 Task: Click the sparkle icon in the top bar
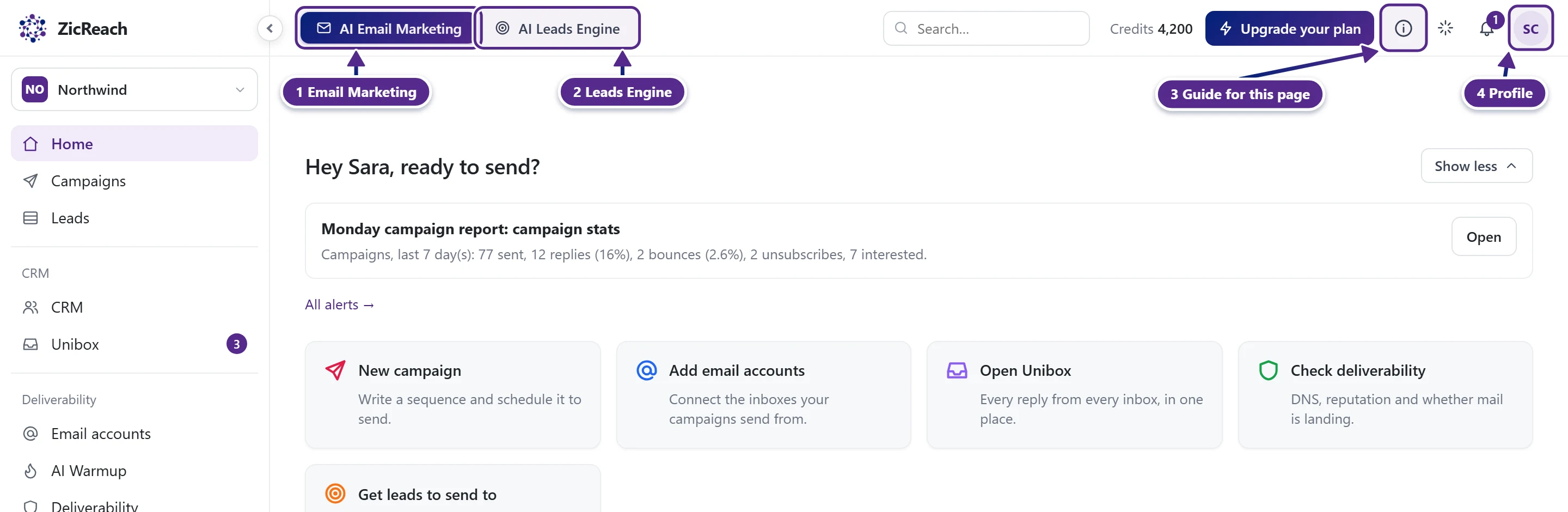1445,28
